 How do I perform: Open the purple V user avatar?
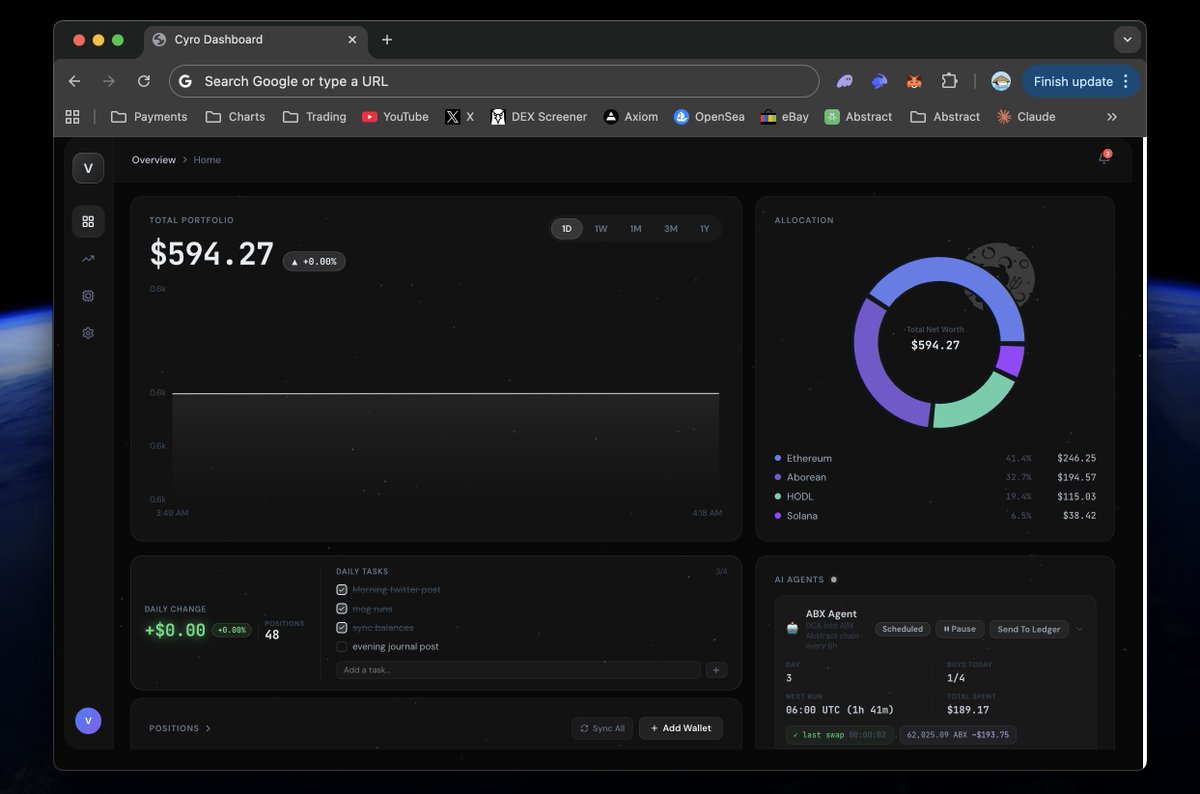(88, 720)
